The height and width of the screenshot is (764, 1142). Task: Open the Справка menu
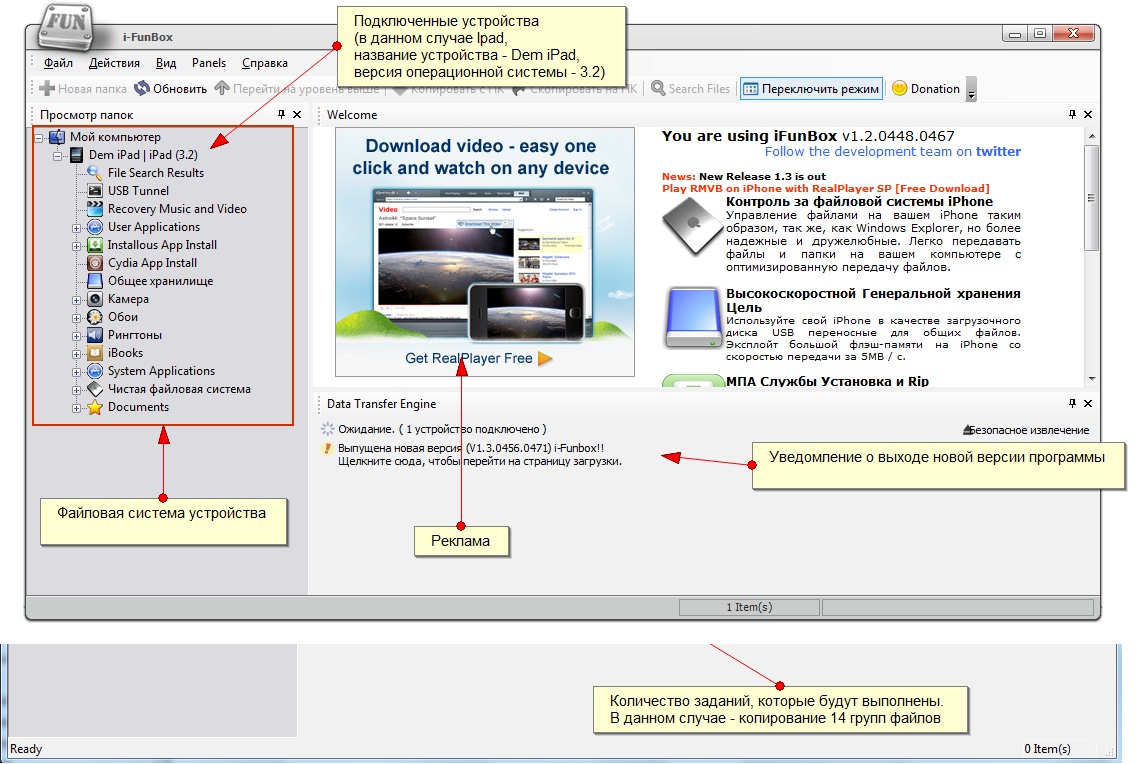265,63
